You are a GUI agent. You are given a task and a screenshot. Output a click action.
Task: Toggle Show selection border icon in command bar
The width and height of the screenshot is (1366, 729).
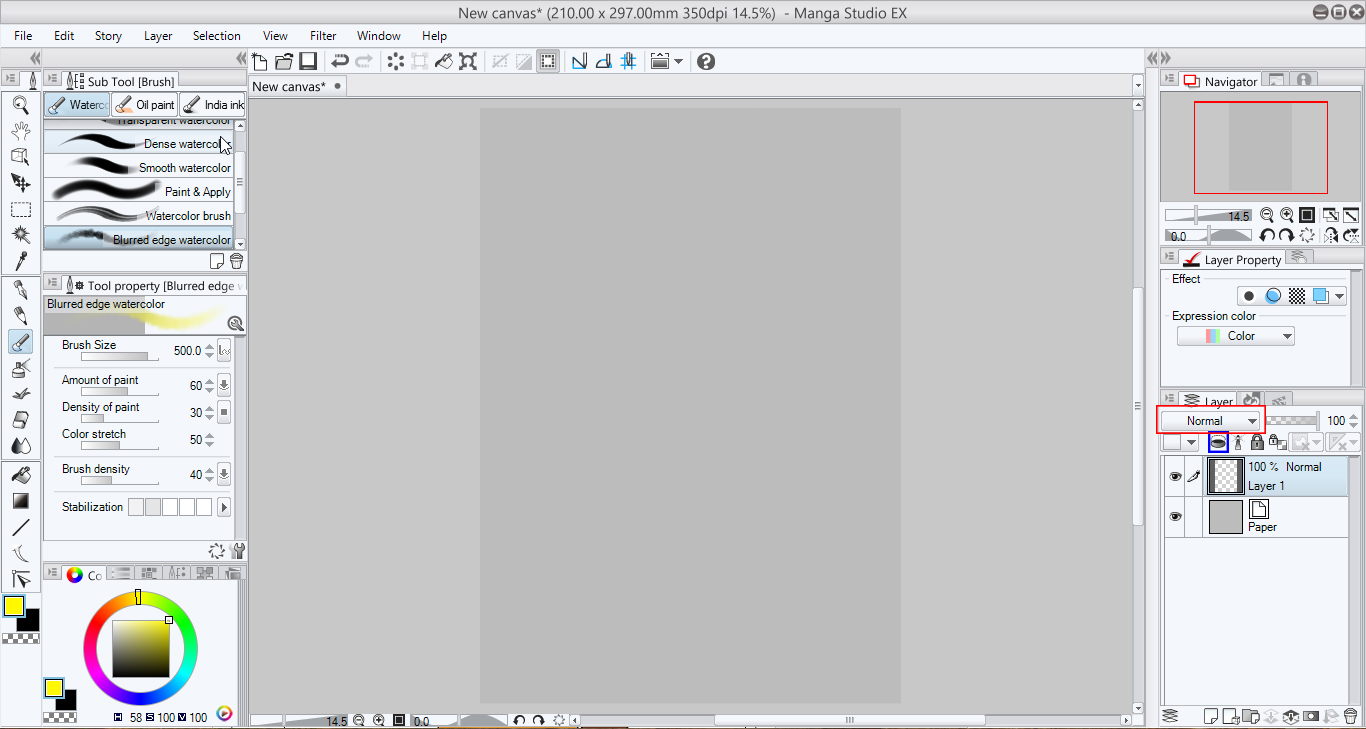click(x=548, y=61)
